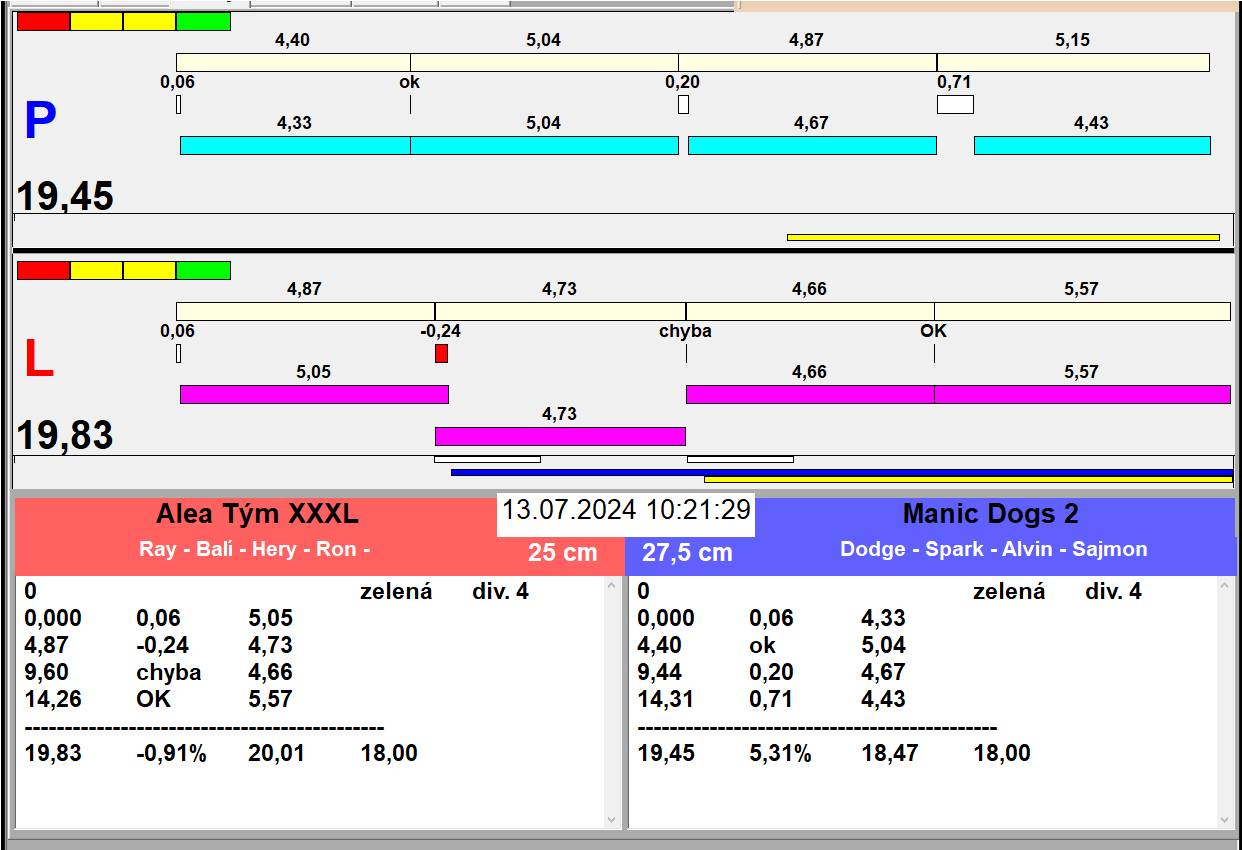
Task: Click the Manic Dogs 2 team header
Action: point(990,515)
